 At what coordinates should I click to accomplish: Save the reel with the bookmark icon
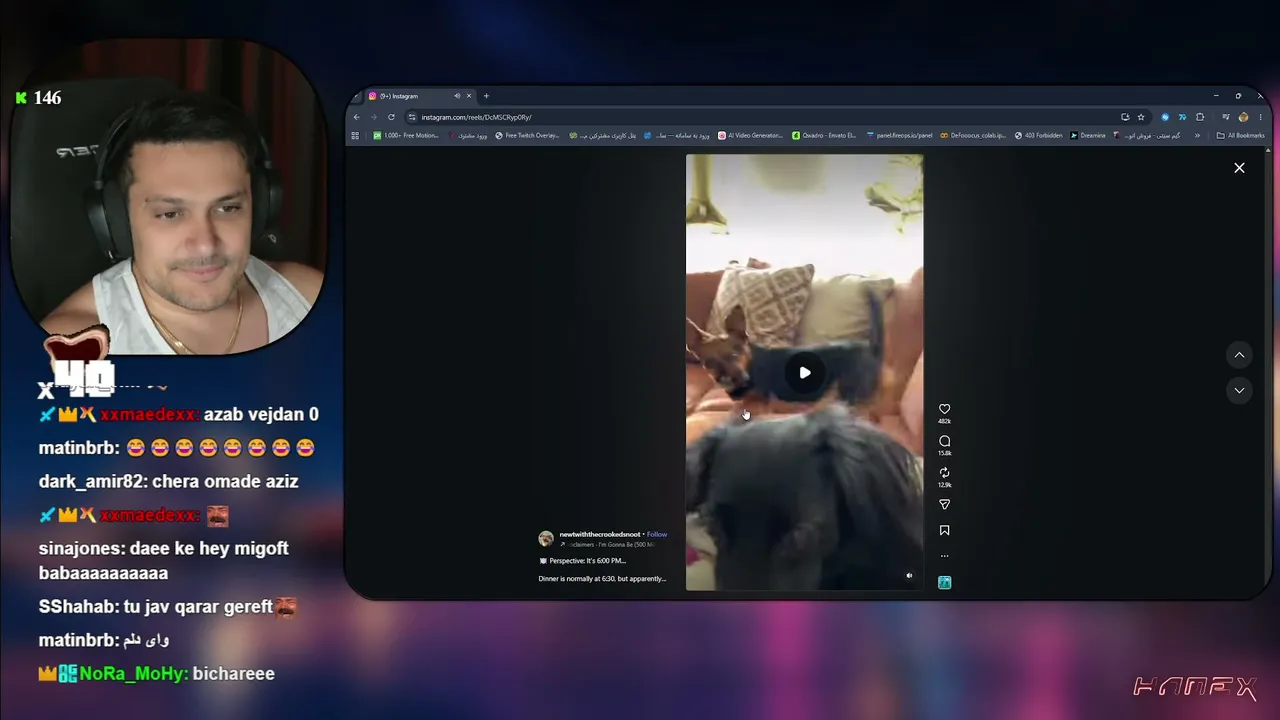944,531
